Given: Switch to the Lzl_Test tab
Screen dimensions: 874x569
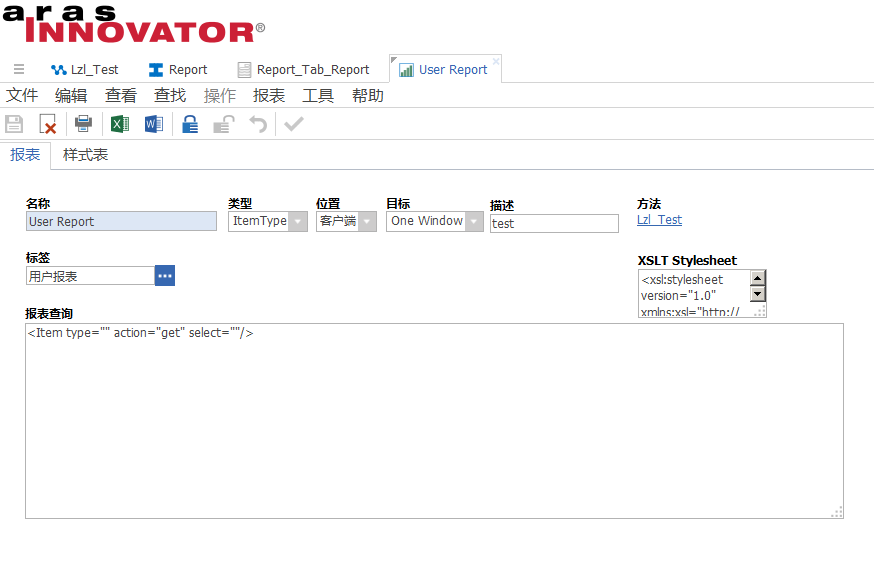Looking at the screenshot, I should 85,70.
